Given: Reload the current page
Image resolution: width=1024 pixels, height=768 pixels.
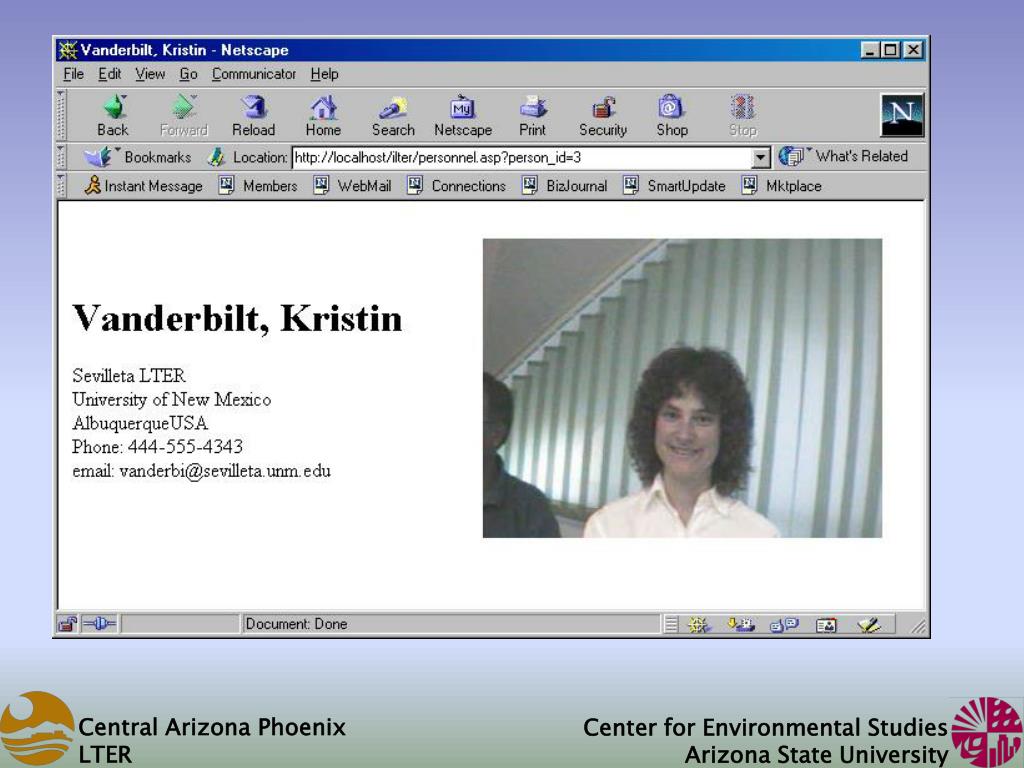Looking at the screenshot, I should click(x=253, y=116).
